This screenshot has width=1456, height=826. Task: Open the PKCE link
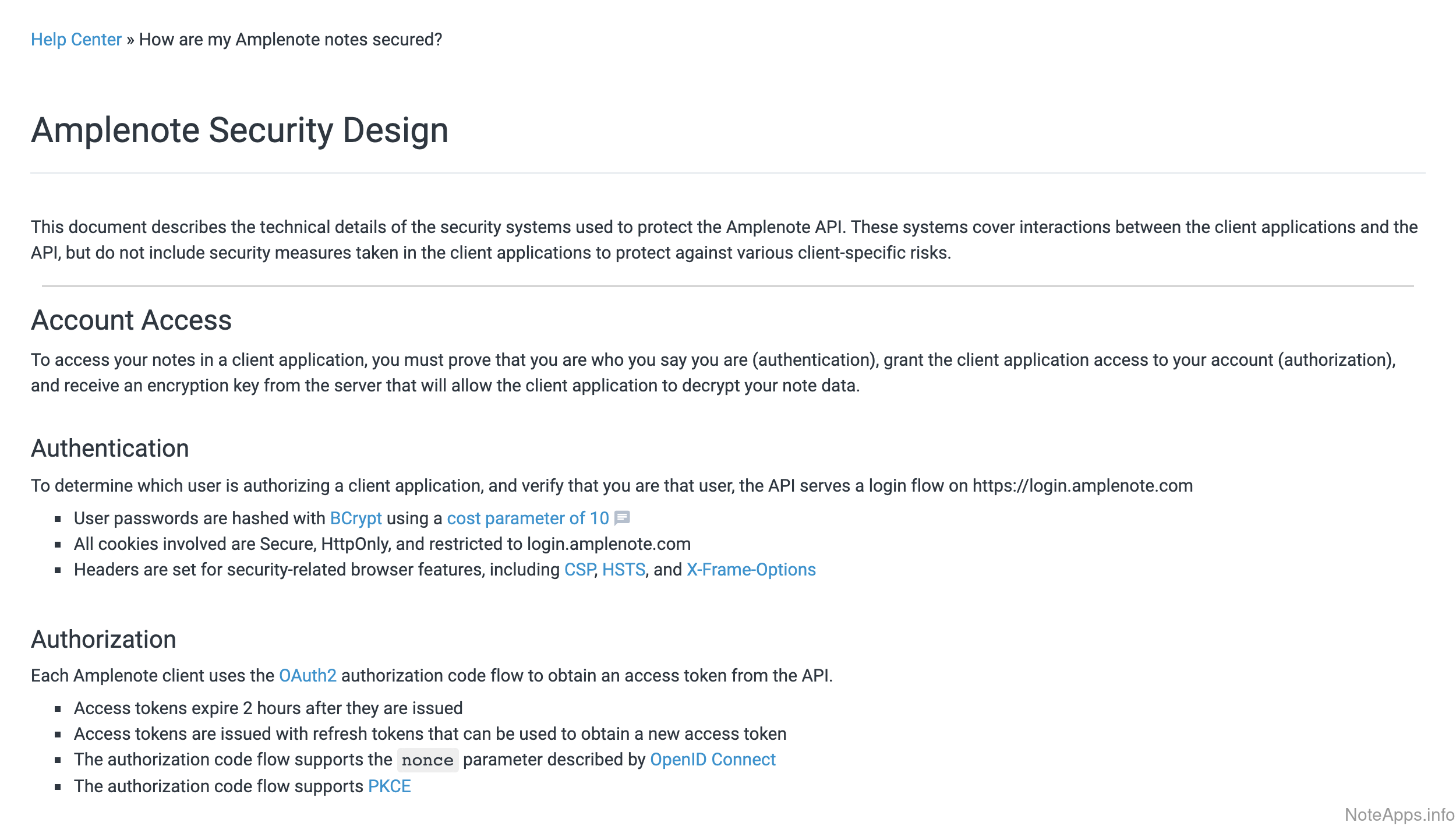(x=389, y=786)
